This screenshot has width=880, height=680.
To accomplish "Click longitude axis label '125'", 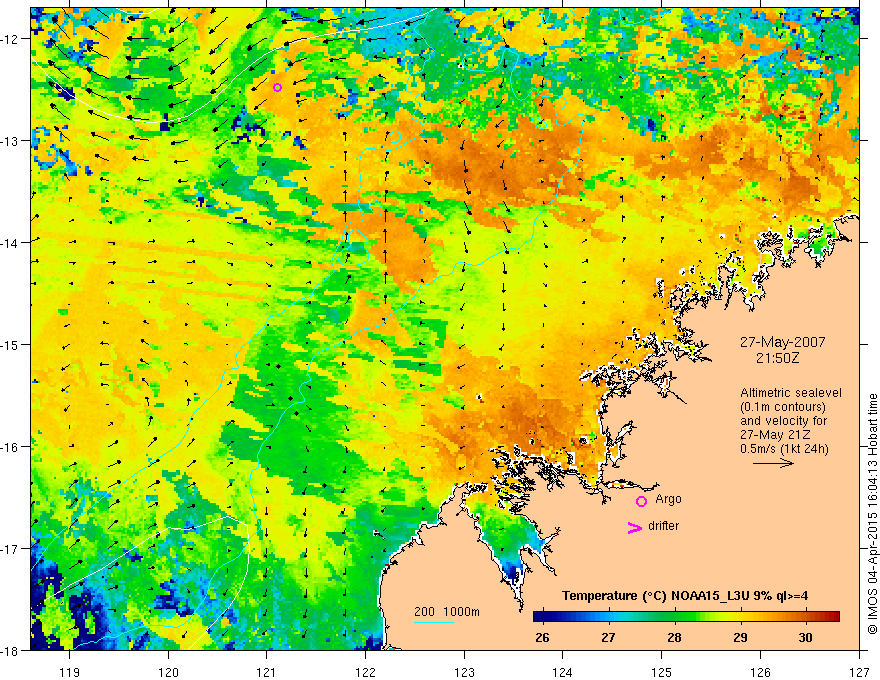I will click(x=662, y=672).
